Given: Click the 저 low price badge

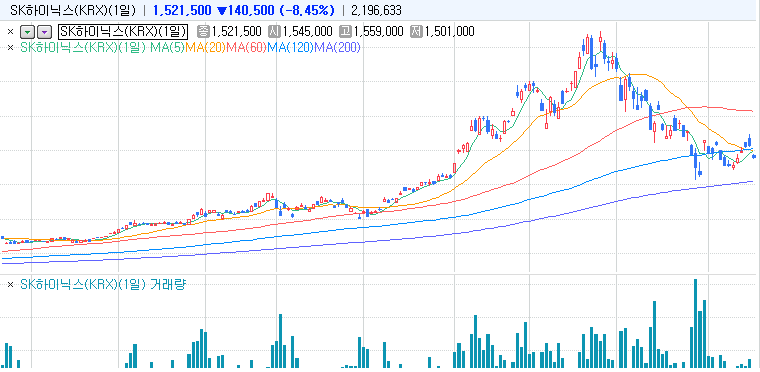Looking at the screenshot, I should (x=416, y=32).
